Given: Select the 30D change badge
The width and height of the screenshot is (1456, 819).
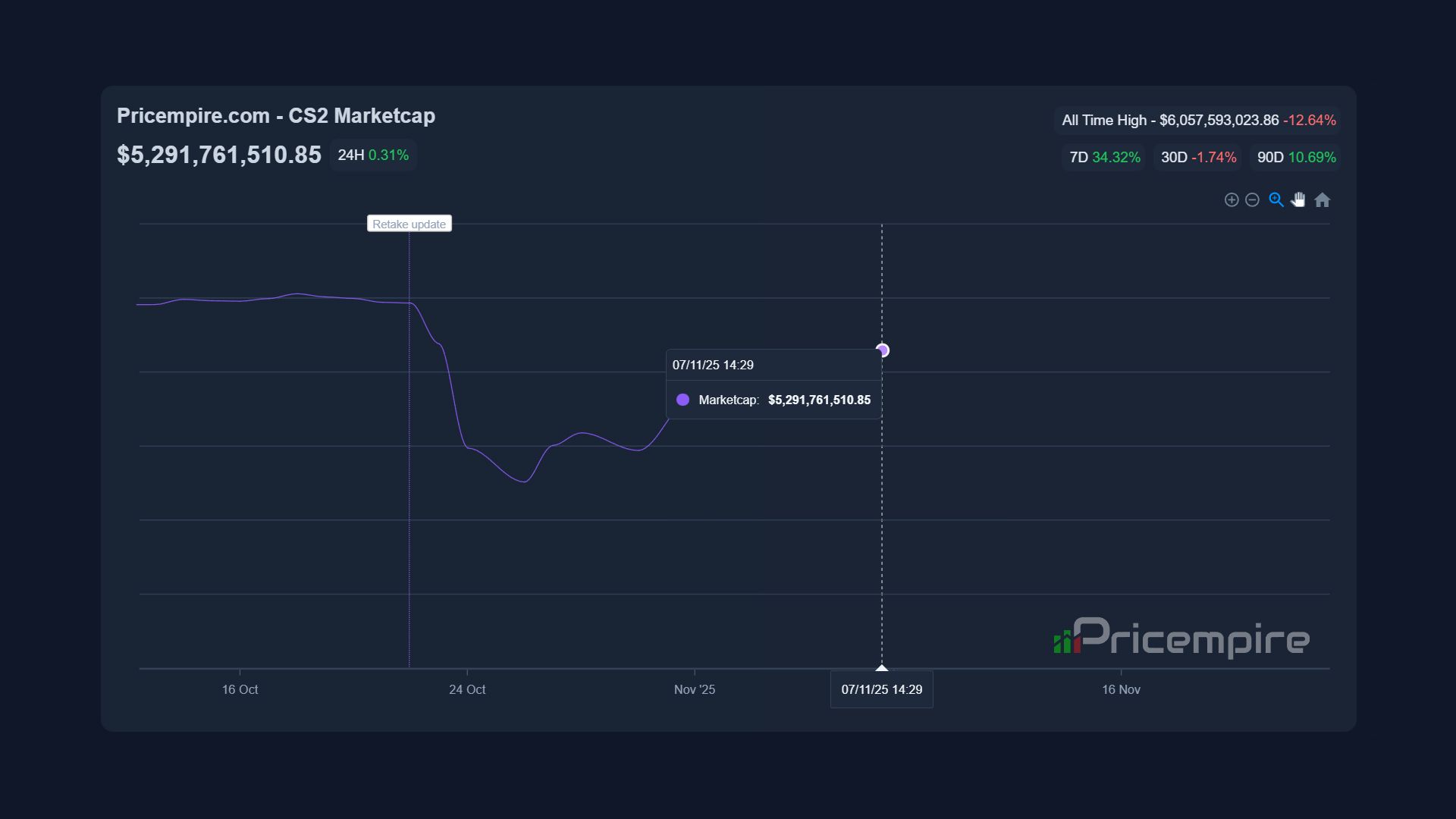Looking at the screenshot, I should tap(1198, 158).
